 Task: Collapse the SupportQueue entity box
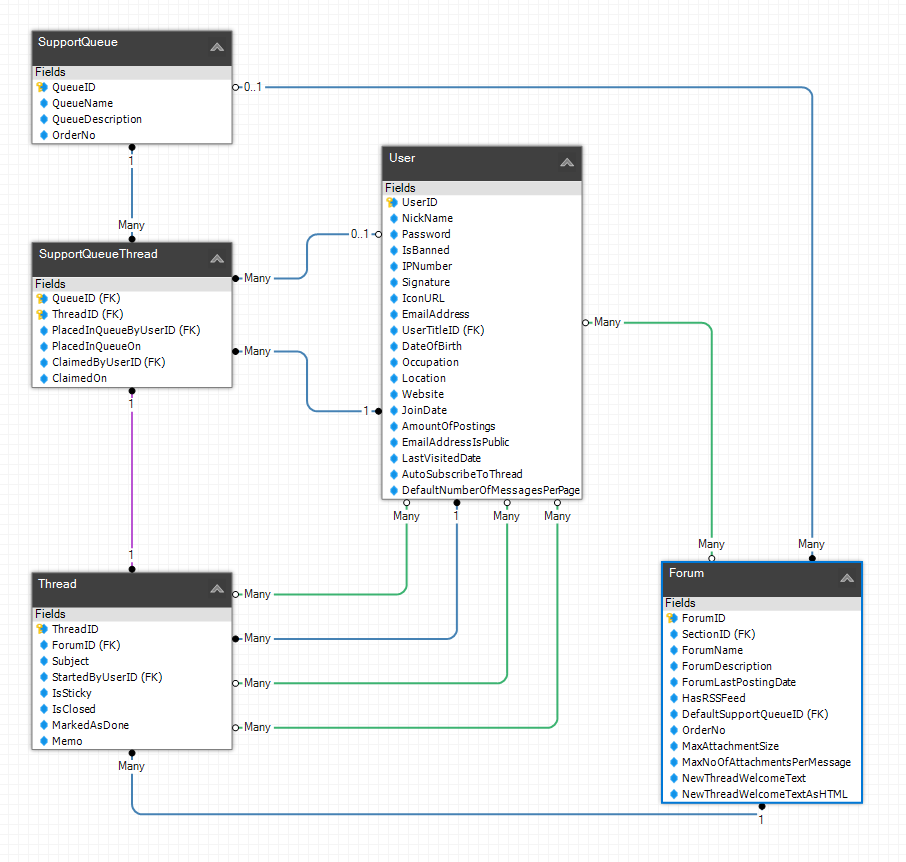(217, 47)
